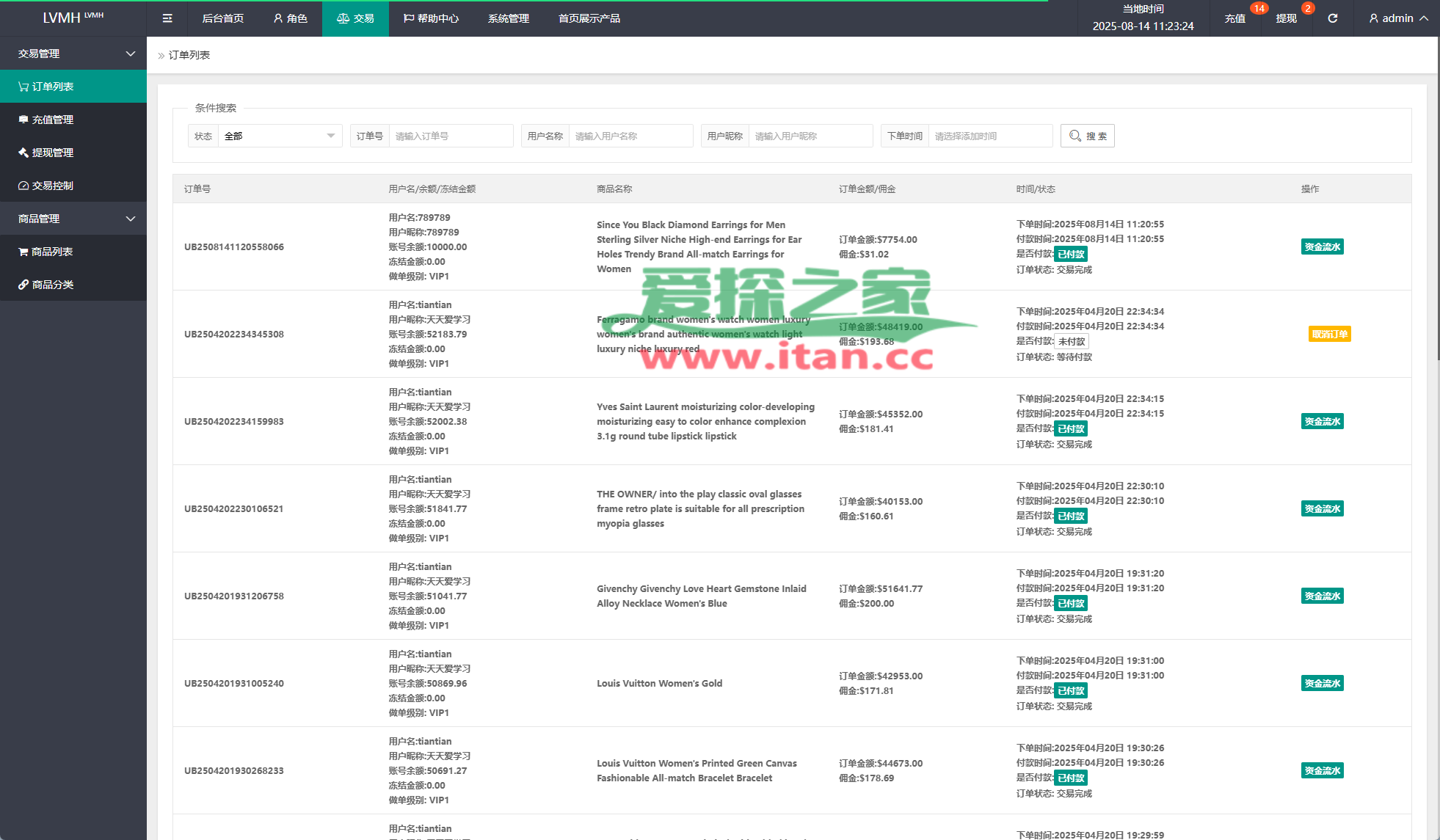Focus the 订单号 input field
This screenshot has width=1440, height=840.
[x=451, y=136]
